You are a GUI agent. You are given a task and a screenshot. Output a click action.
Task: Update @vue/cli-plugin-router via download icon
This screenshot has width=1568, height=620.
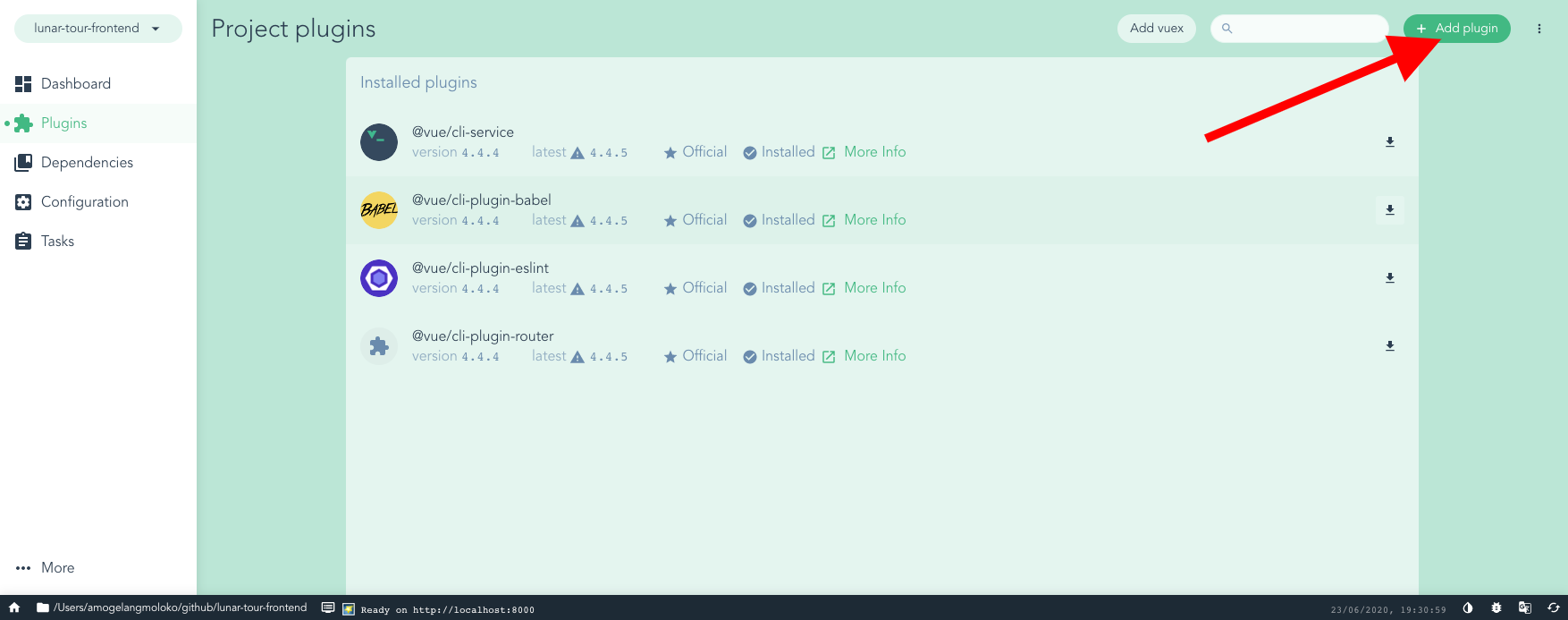tap(1389, 346)
